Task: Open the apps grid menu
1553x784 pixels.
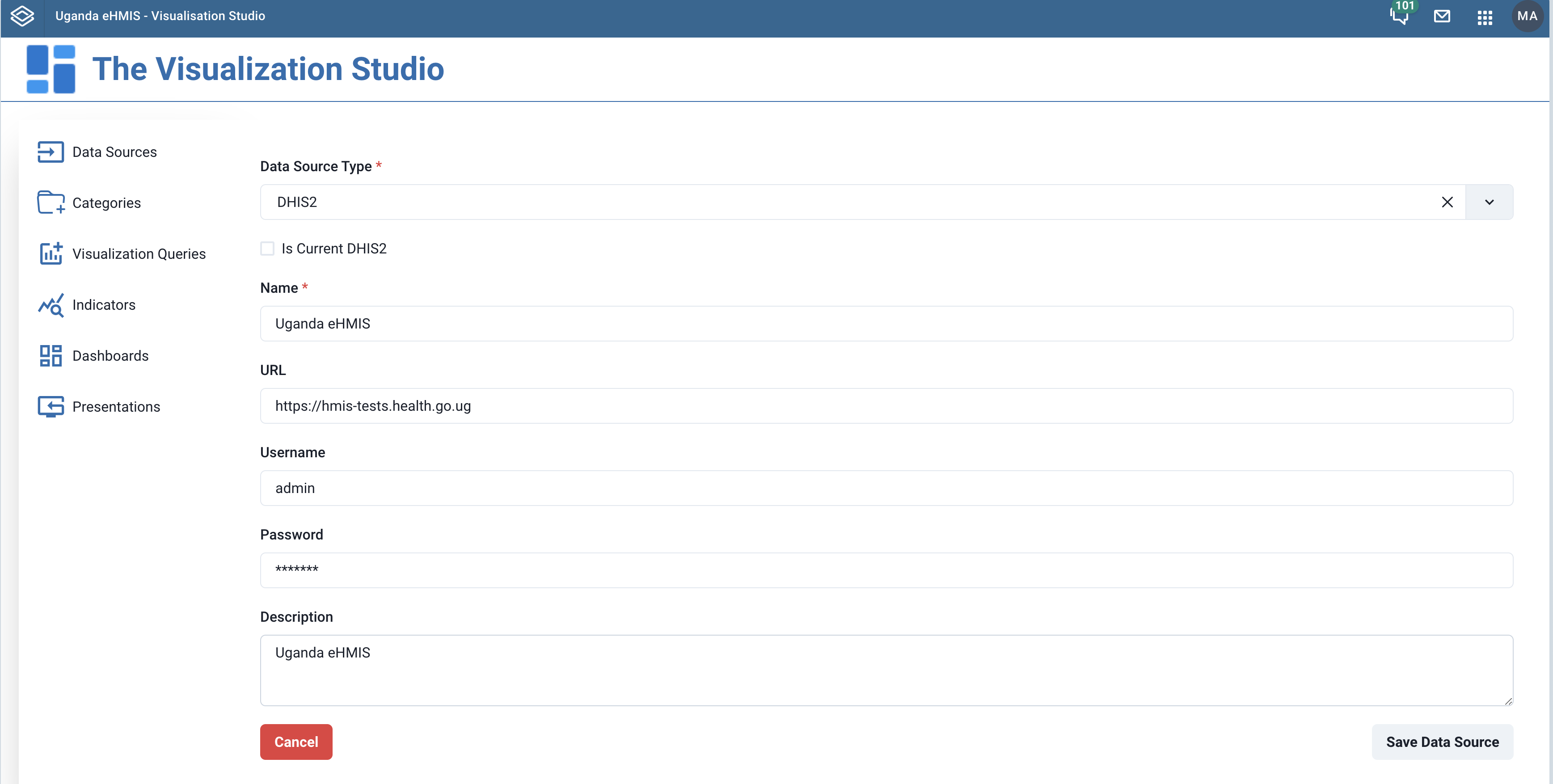Action: click(x=1485, y=17)
